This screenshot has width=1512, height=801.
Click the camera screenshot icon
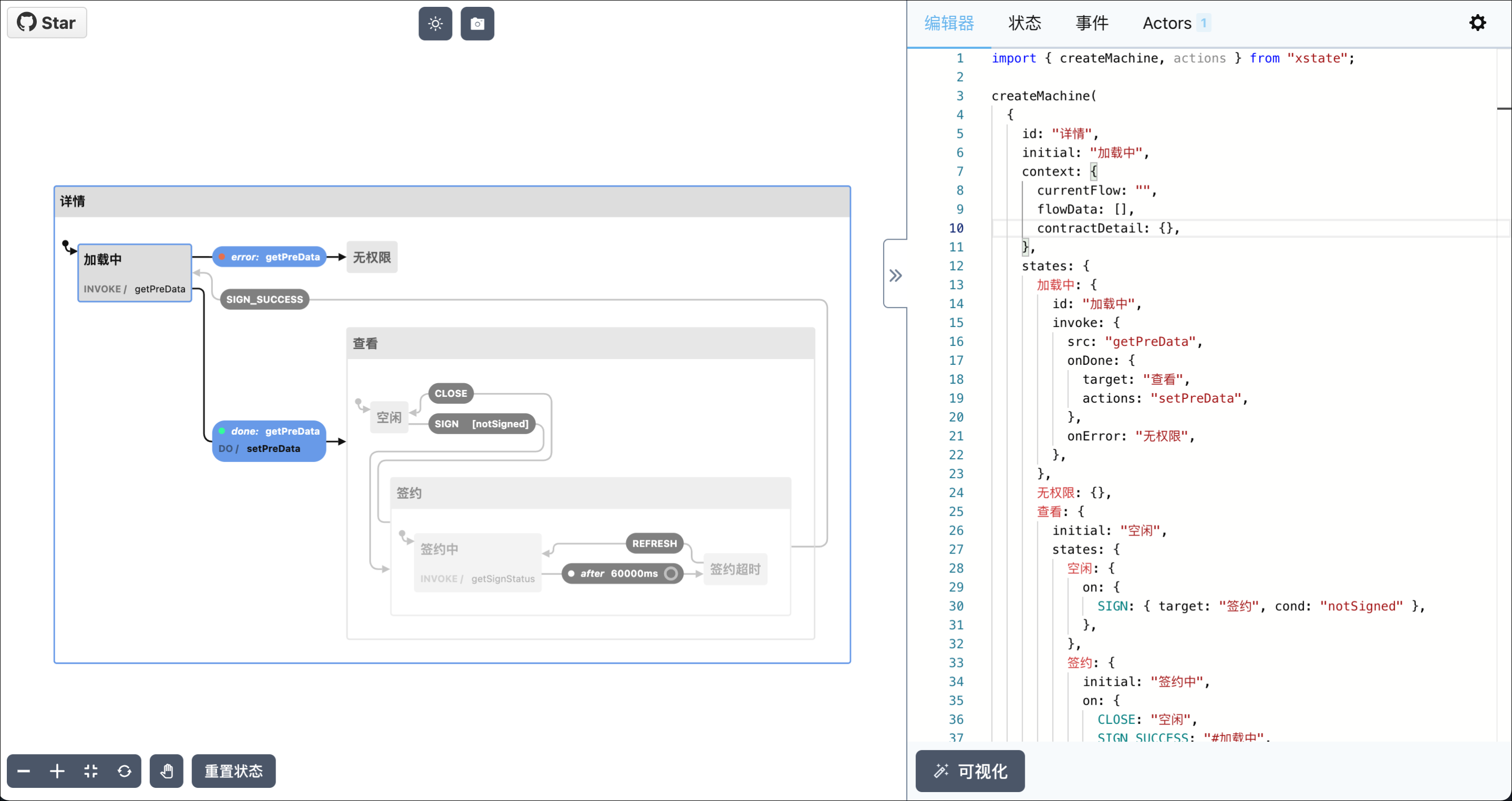pos(477,24)
